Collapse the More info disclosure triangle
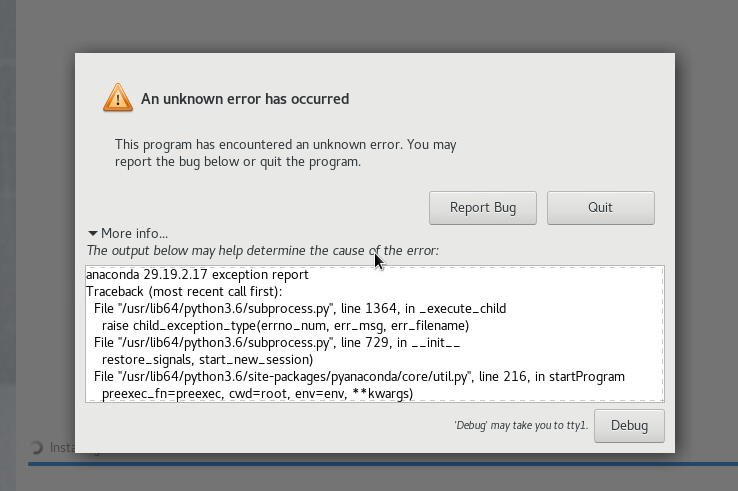The width and height of the screenshot is (738, 491). click(x=93, y=233)
